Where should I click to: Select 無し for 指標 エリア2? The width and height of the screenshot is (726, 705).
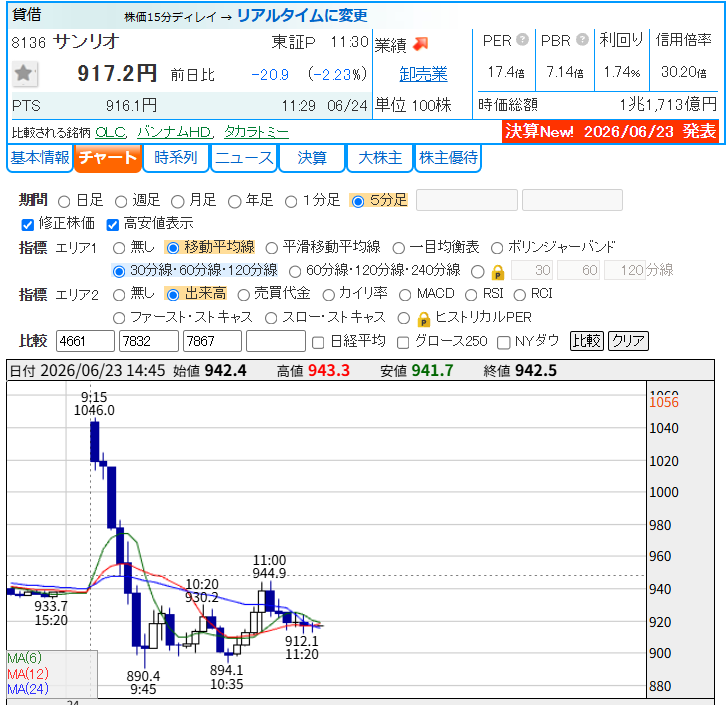(x=119, y=295)
